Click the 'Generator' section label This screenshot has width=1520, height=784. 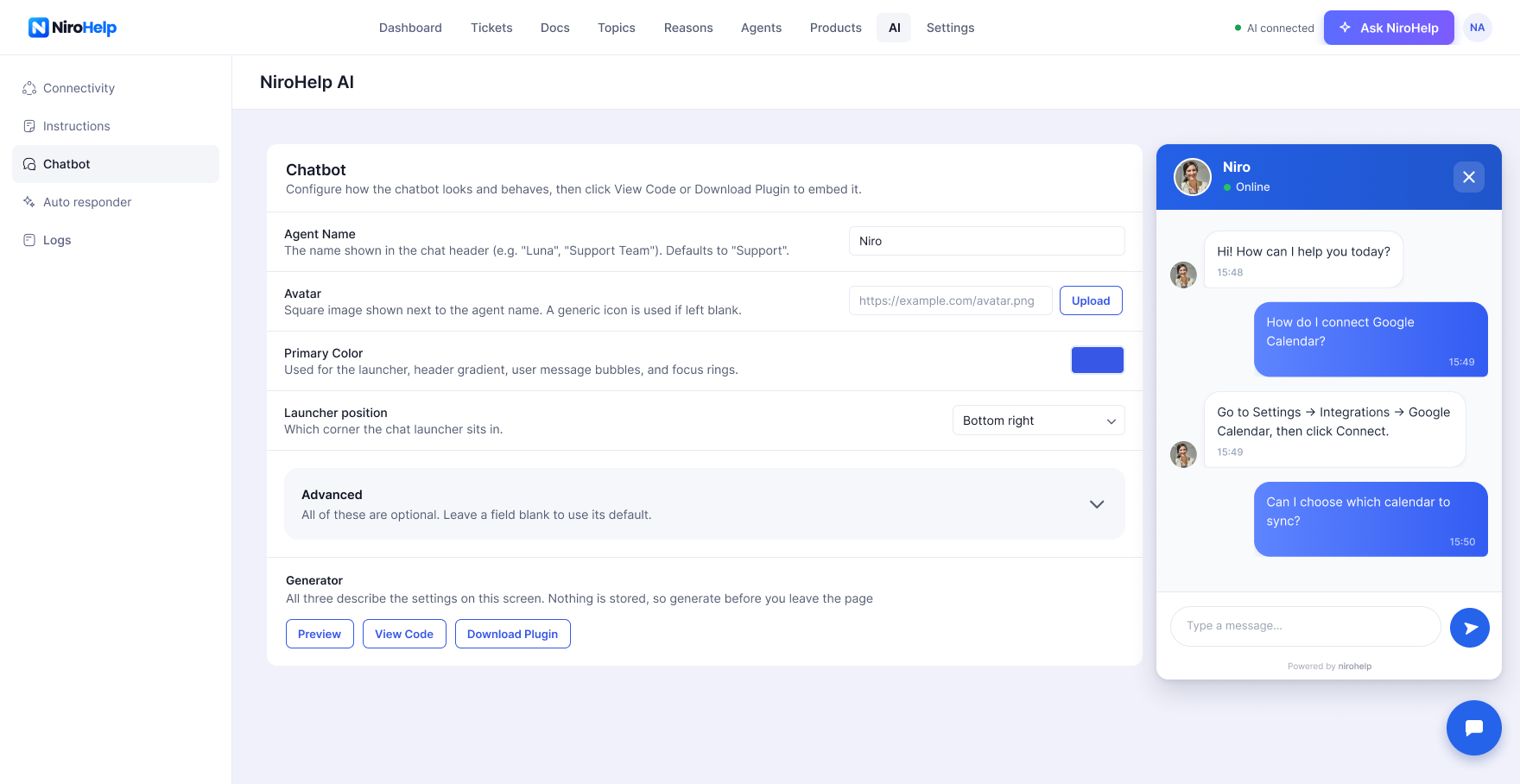pyautogui.click(x=314, y=580)
